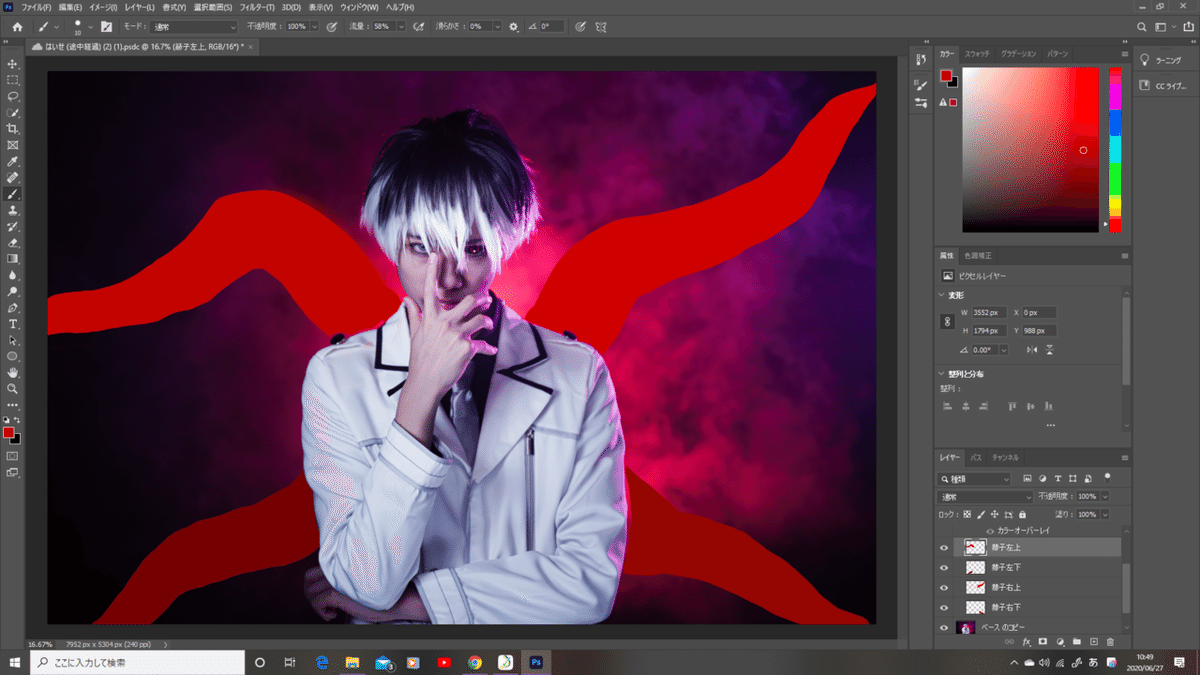Screen dimensions: 1200x675
Task: Hide the 赫子左上 layer
Action: click(944, 547)
